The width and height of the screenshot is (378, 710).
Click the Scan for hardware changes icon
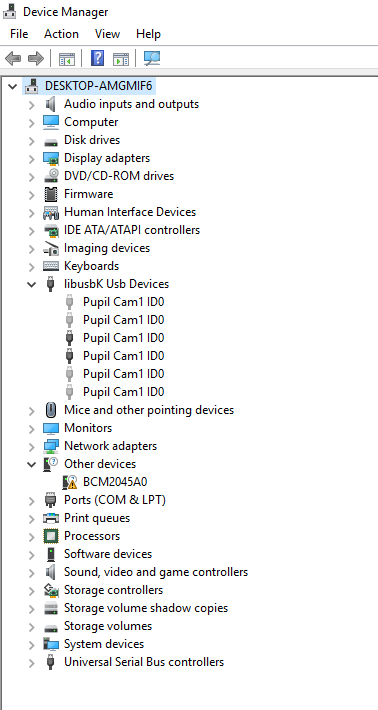point(151,58)
